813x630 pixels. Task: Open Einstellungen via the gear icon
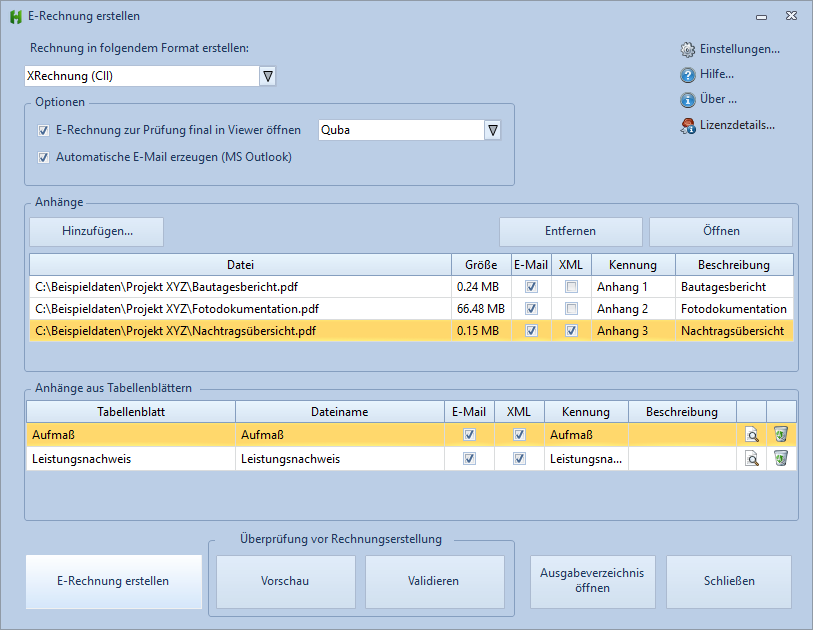click(688, 50)
